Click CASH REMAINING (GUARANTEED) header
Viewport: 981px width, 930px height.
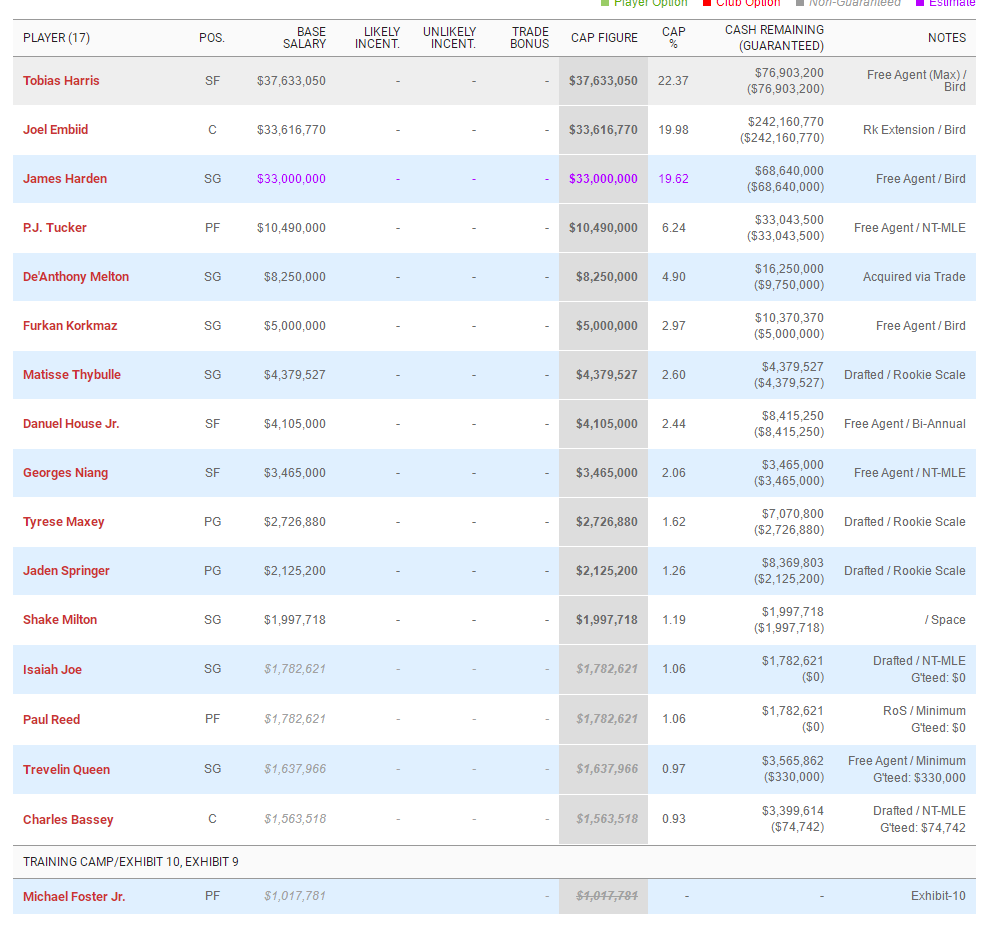coord(775,38)
